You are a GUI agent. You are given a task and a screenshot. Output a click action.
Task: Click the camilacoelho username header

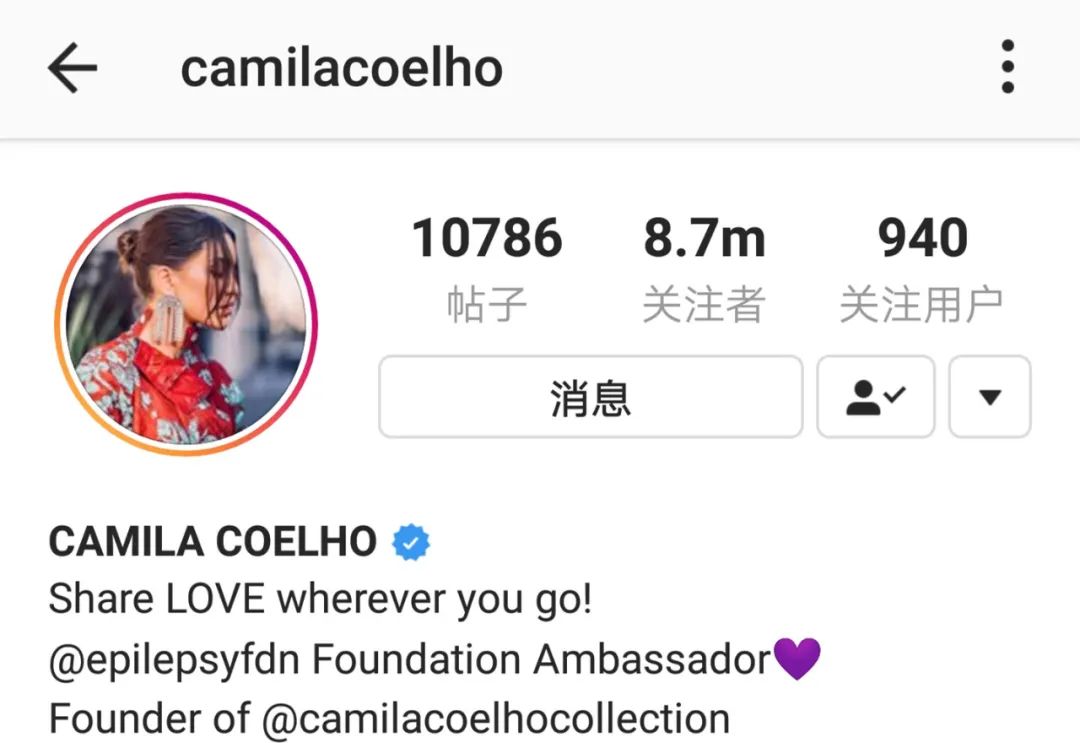342,68
